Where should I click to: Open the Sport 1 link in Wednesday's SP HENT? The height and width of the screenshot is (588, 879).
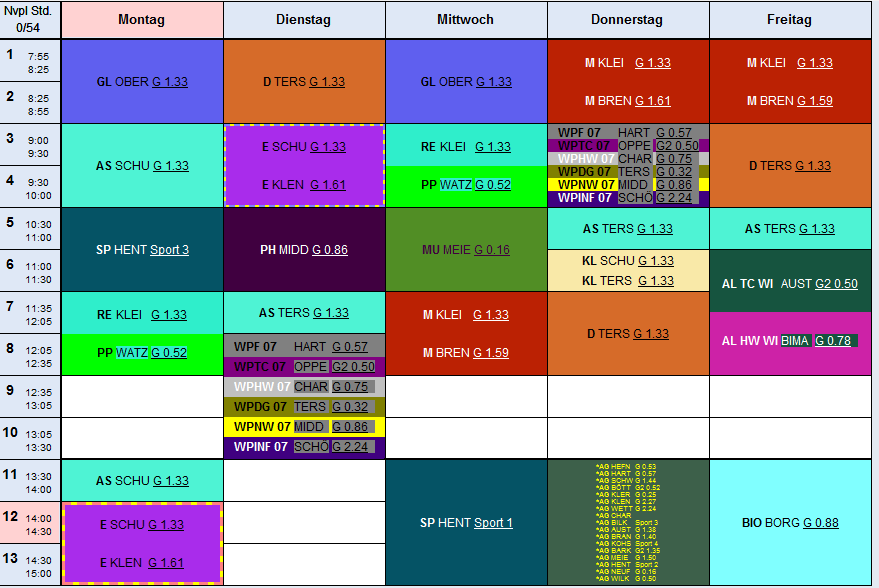tap(493, 523)
